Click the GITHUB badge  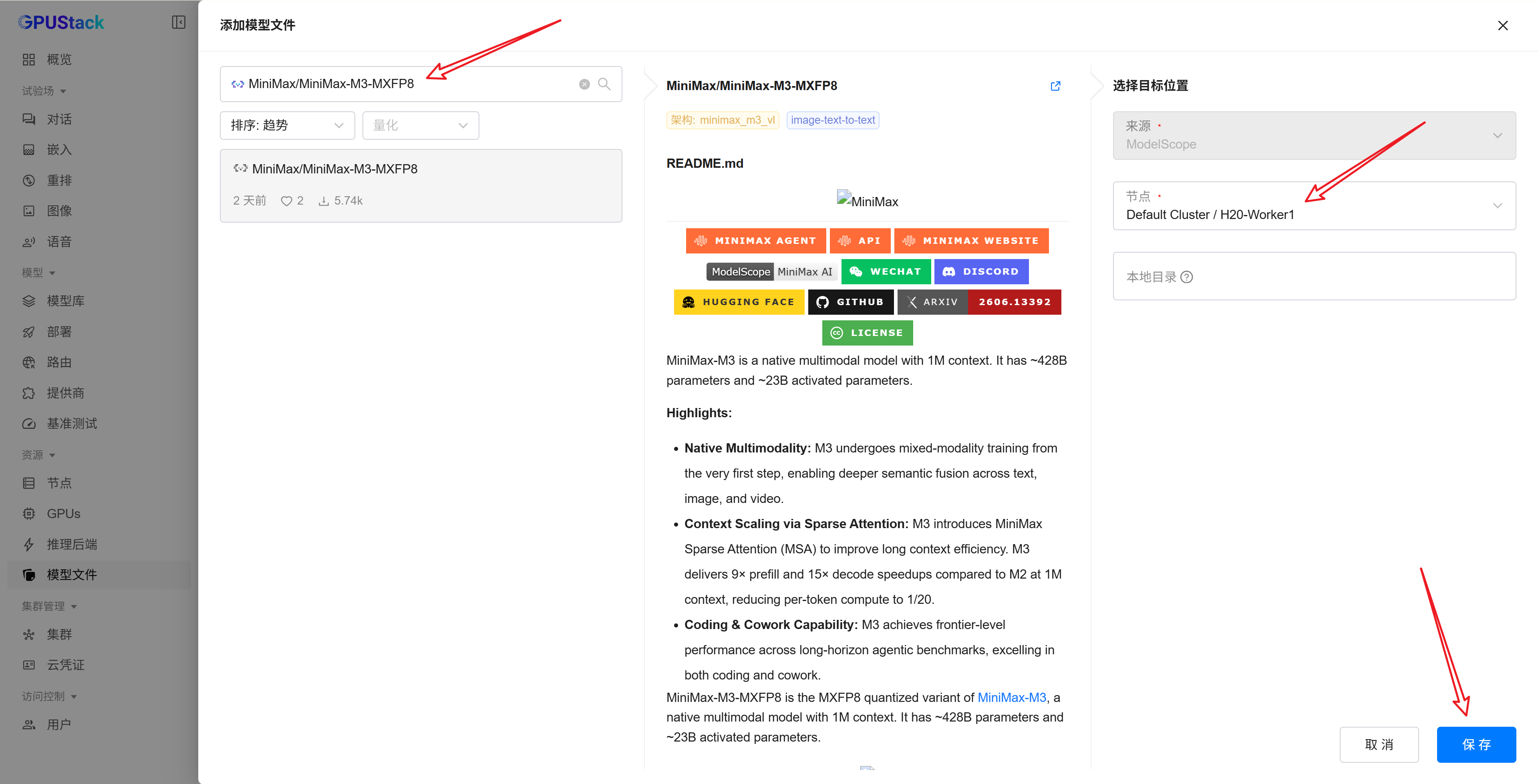coord(851,302)
